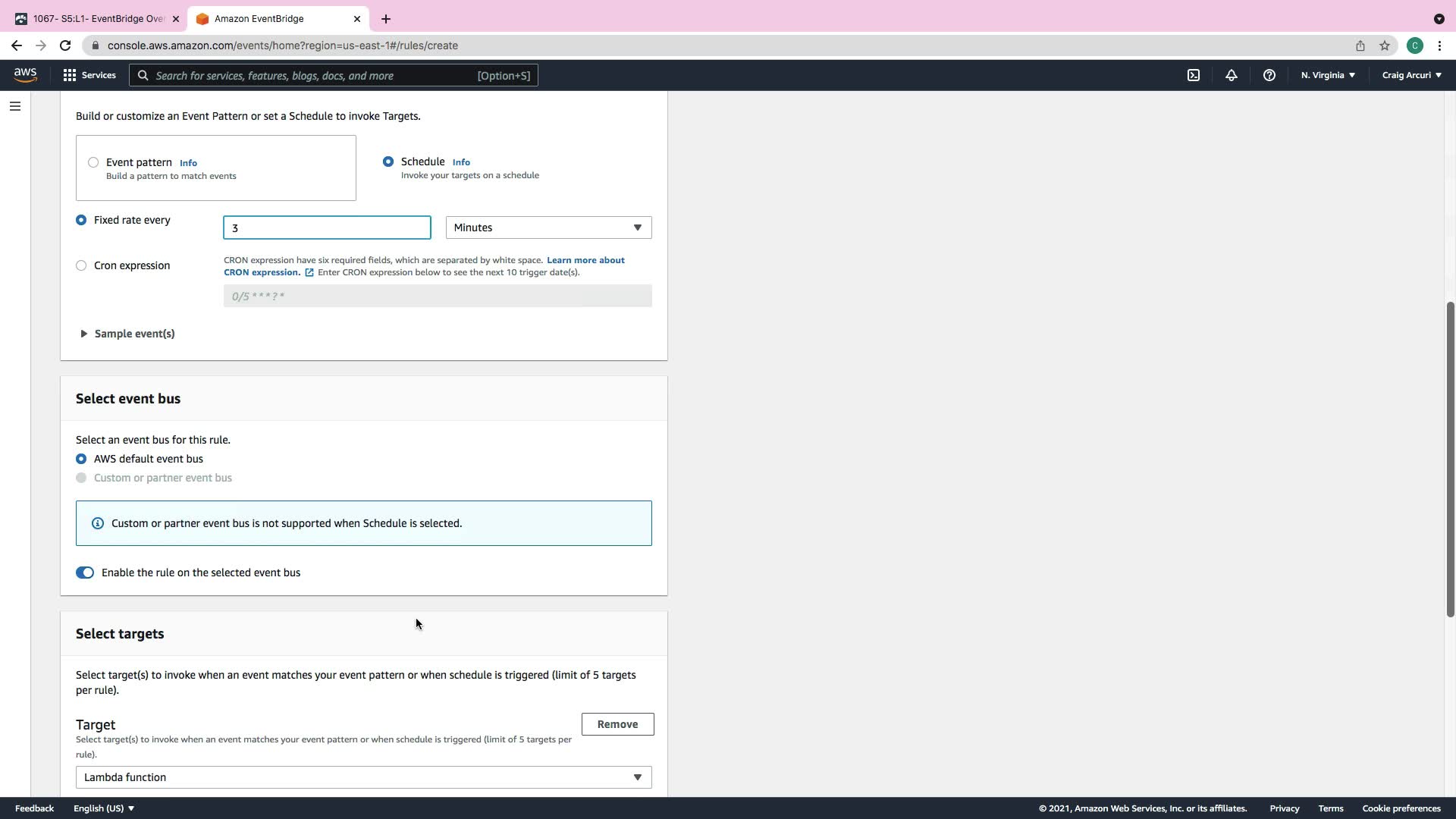Select the Event pattern radio option
1456x819 pixels.
pyautogui.click(x=93, y=162)
